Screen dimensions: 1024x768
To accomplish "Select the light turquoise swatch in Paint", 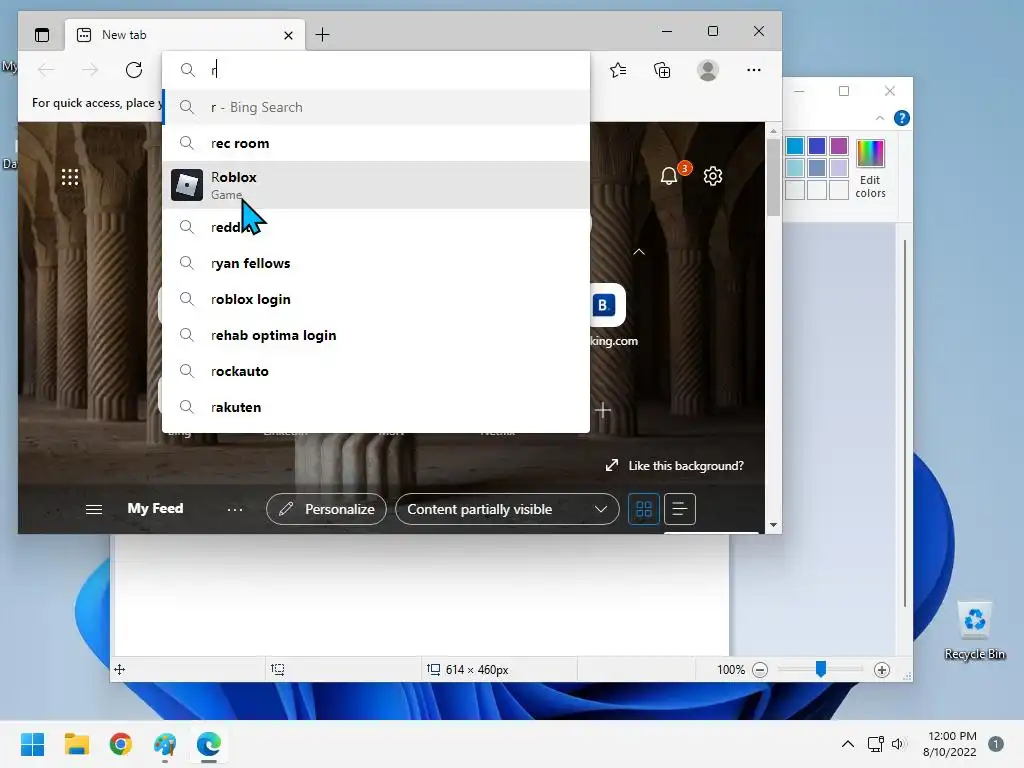I will (795, 168).
